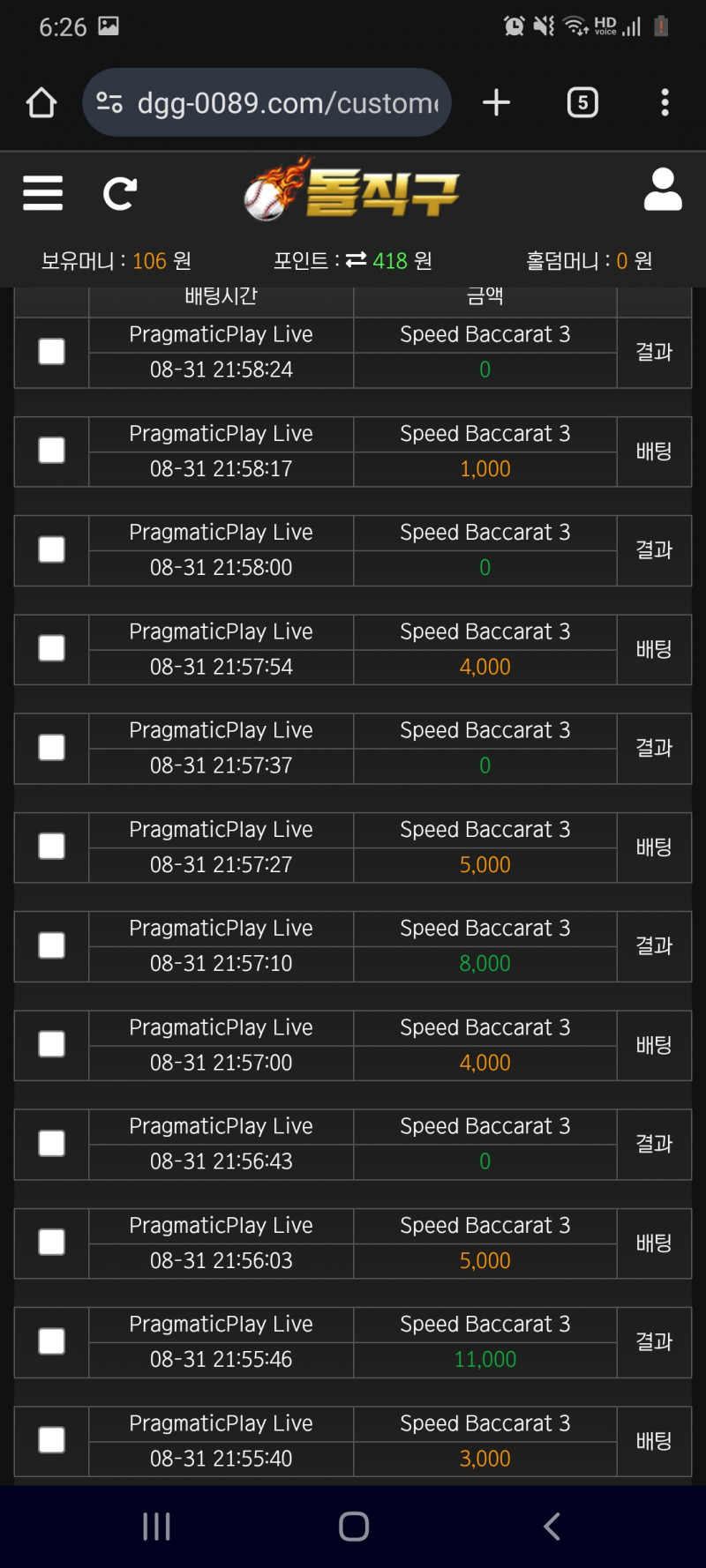Tap 결과 for the 21:57:10 row
Viewport: 706px width, 1568px height.
[654, 946]
